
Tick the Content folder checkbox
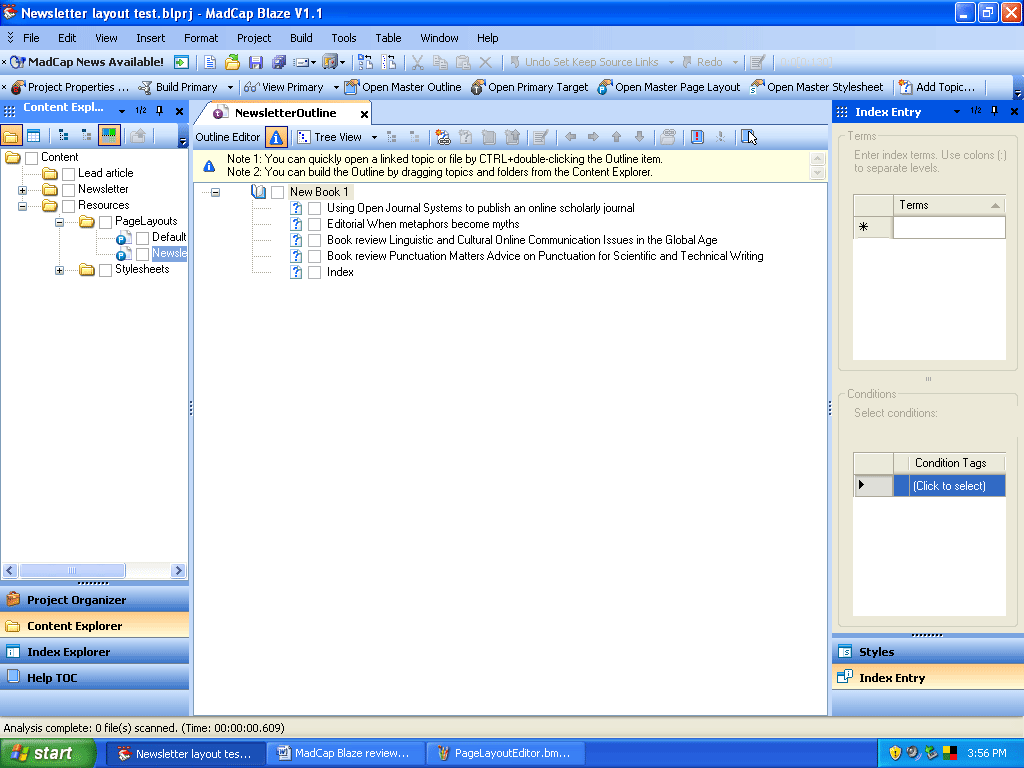click(31, 158)
